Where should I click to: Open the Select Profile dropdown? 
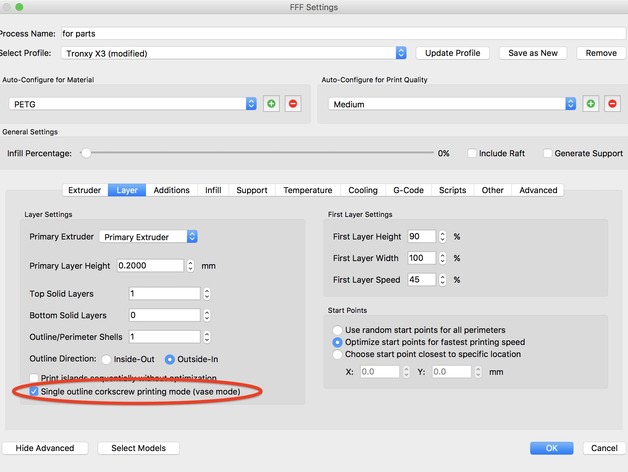pyautogui.click(x=401, y=53)
